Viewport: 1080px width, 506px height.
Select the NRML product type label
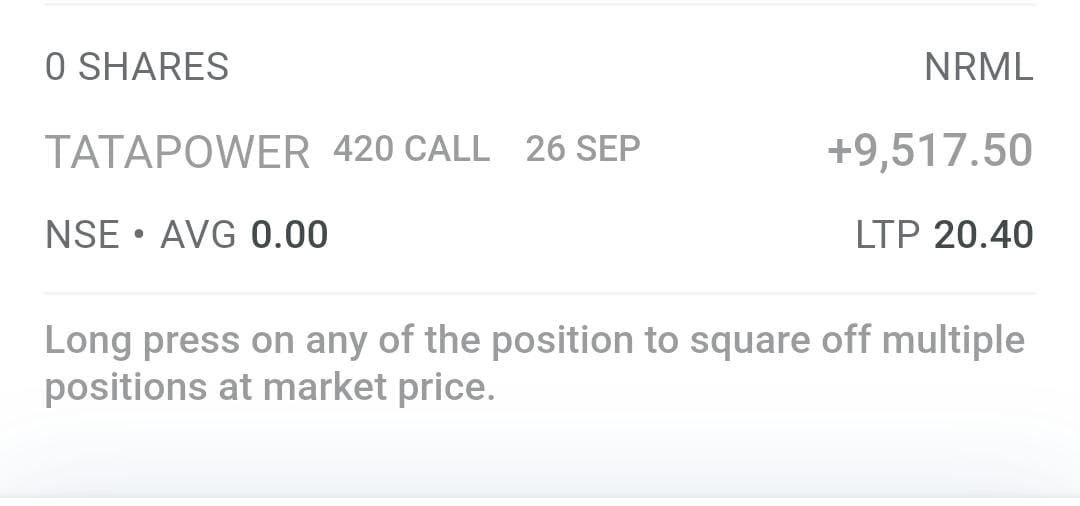978,67
